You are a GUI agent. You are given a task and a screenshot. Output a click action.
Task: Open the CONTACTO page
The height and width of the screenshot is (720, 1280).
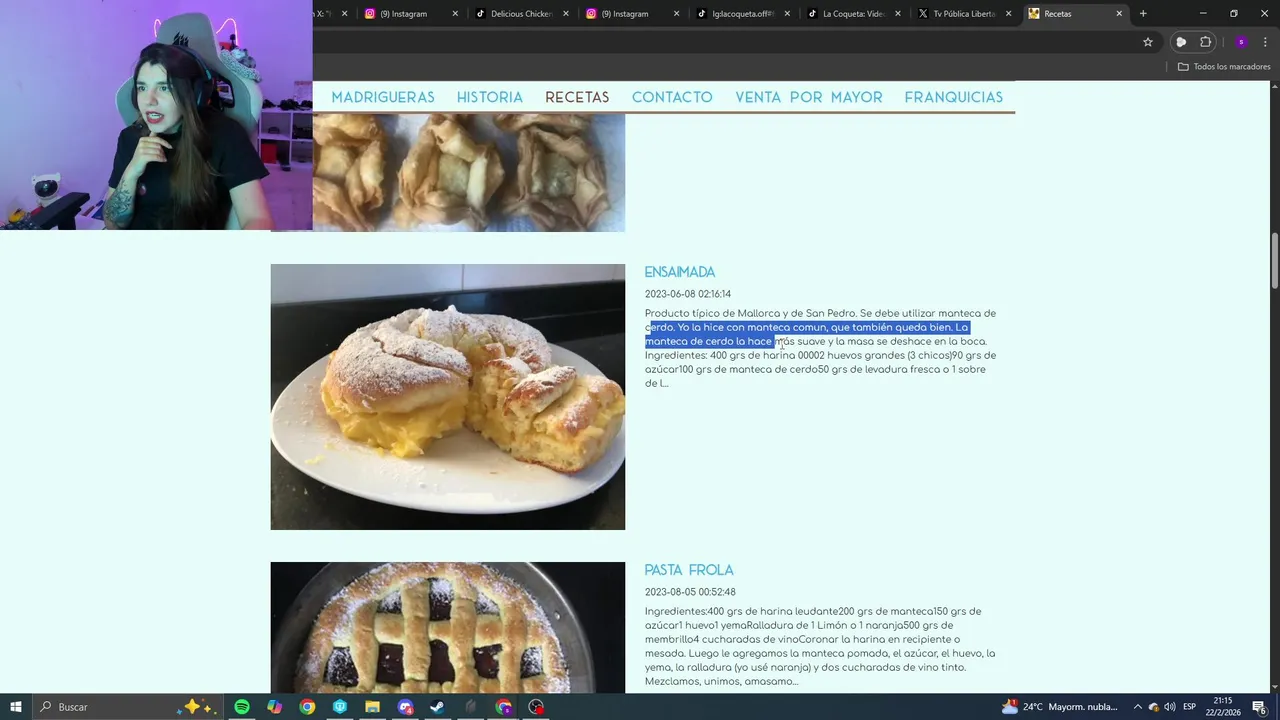[x=672, y=97]
